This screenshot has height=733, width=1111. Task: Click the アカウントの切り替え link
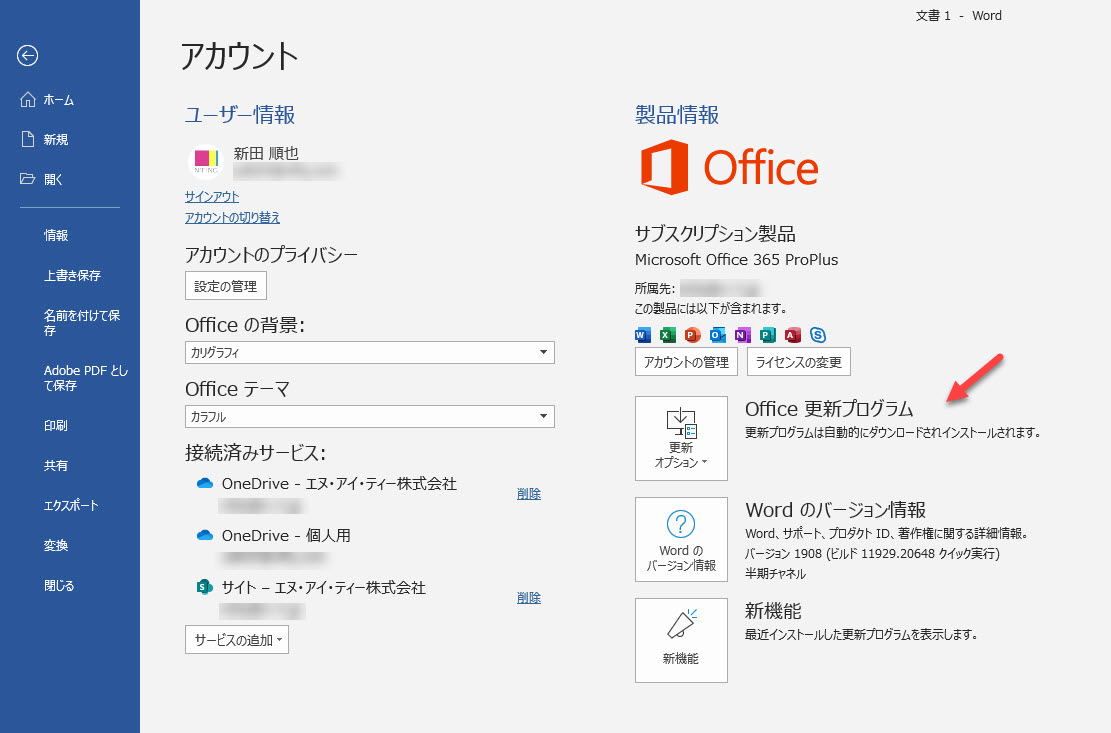232,217
